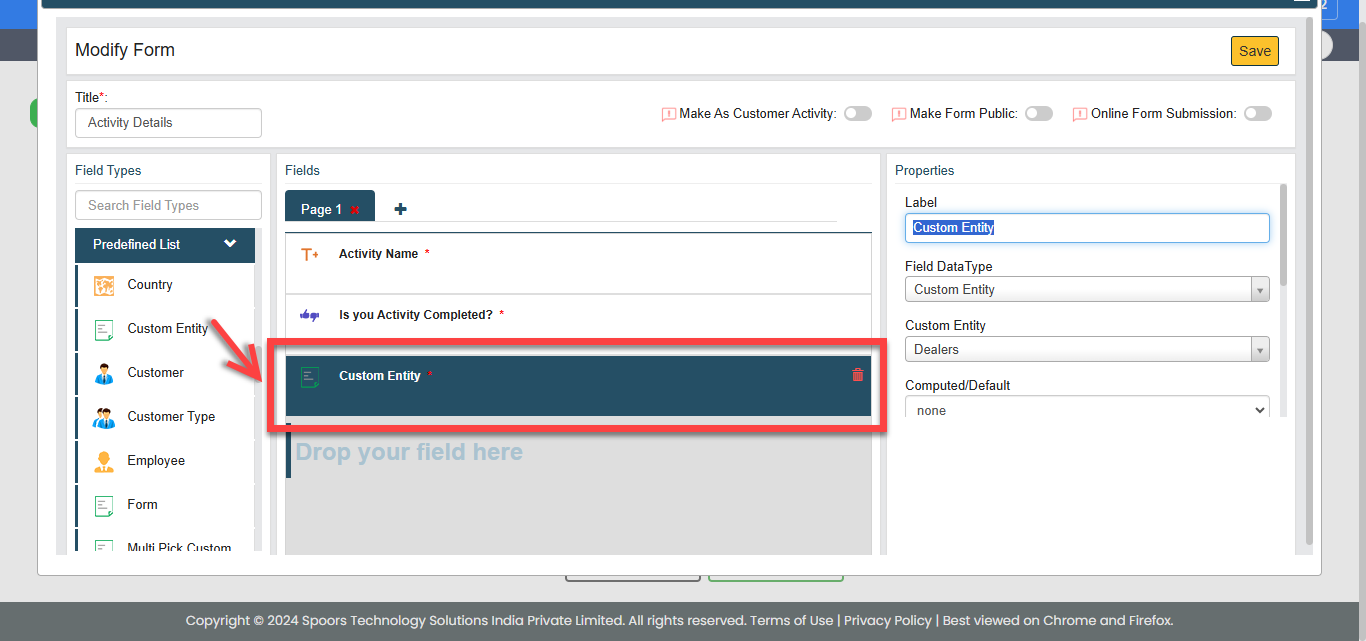Click the Search Field Types input

pyautogui.click(x=168, y=205)
